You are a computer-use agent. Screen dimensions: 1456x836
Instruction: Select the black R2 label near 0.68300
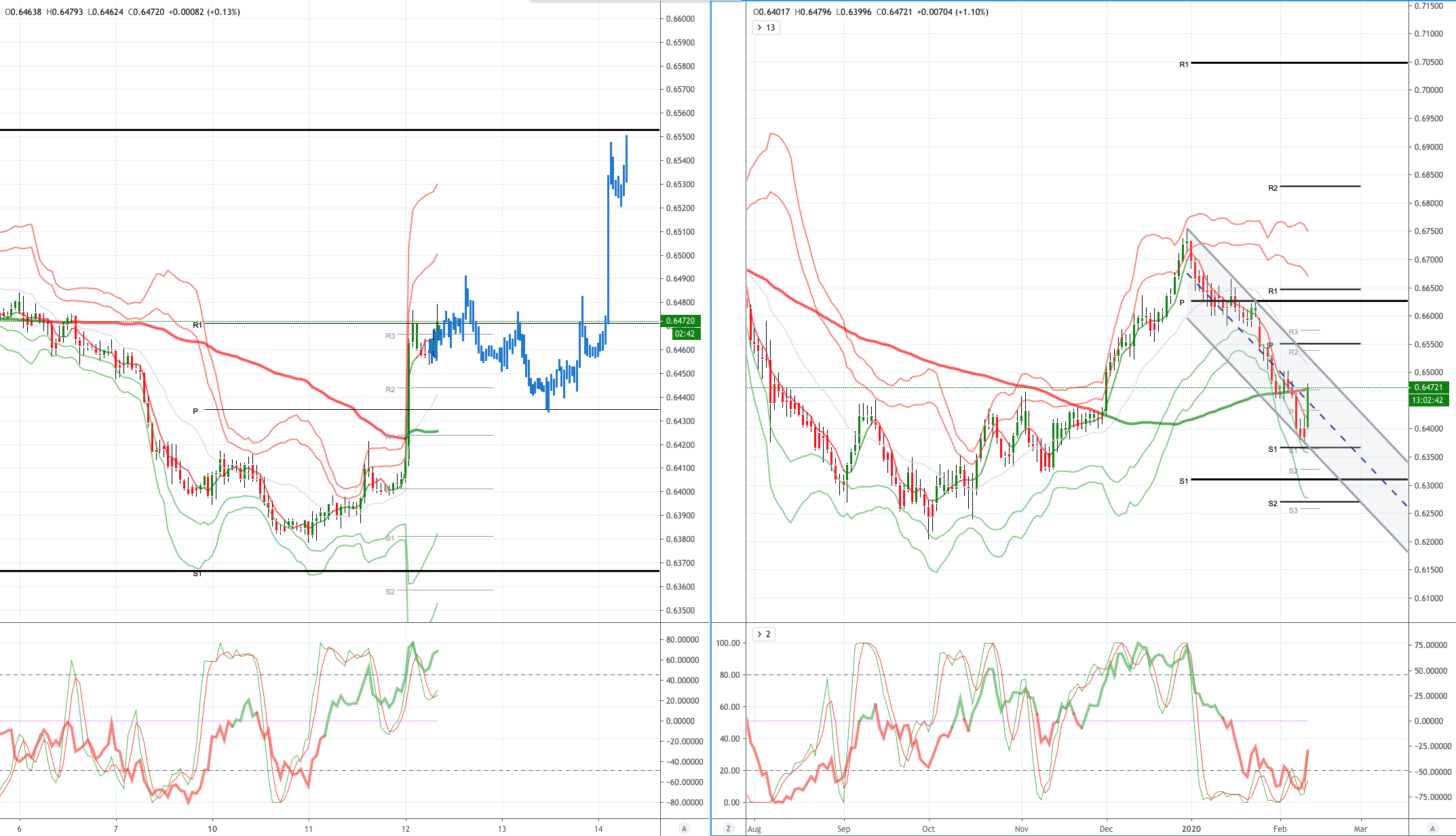click(x=1273, y=188)
